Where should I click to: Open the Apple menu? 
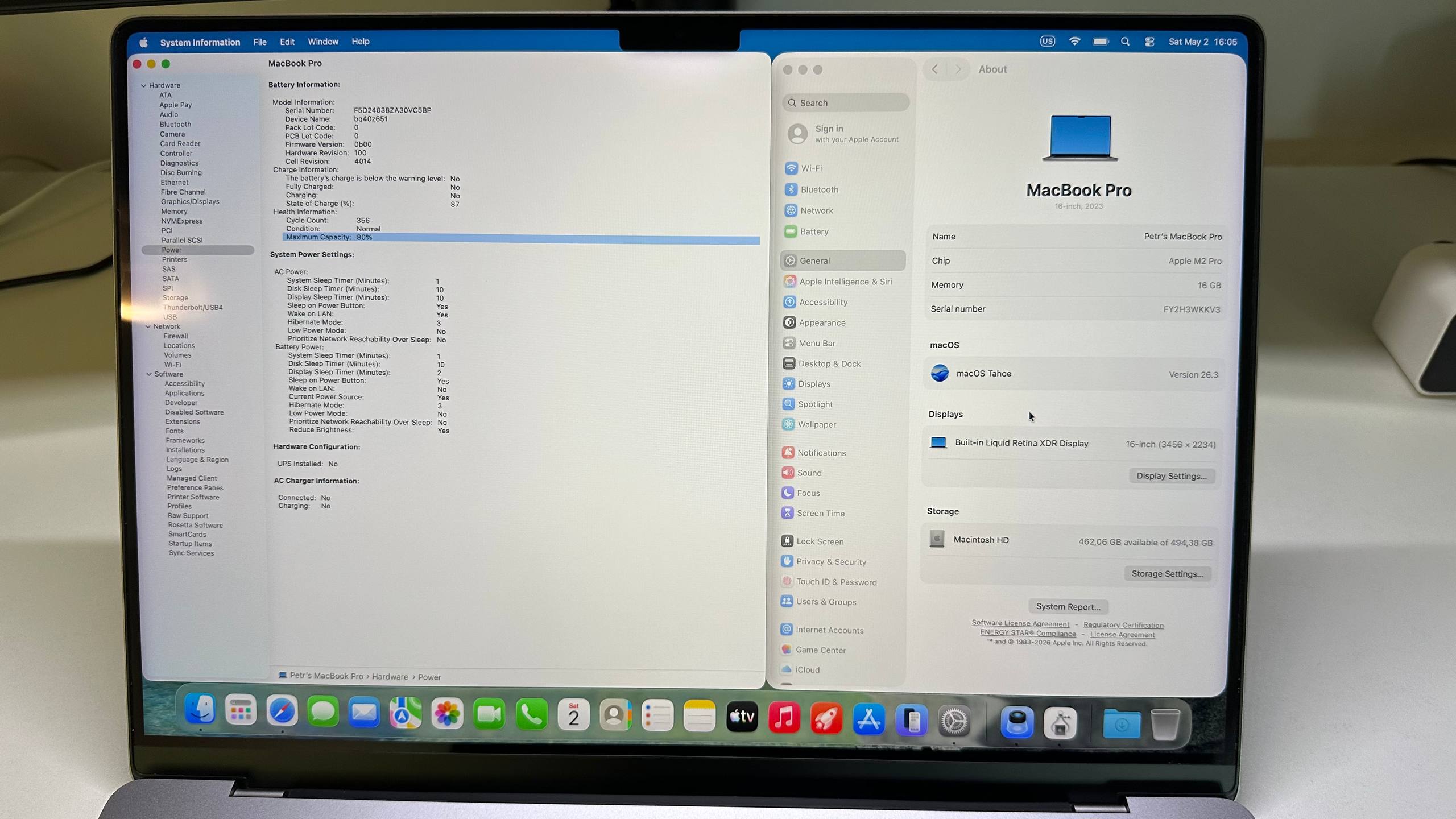click(144, 43)
